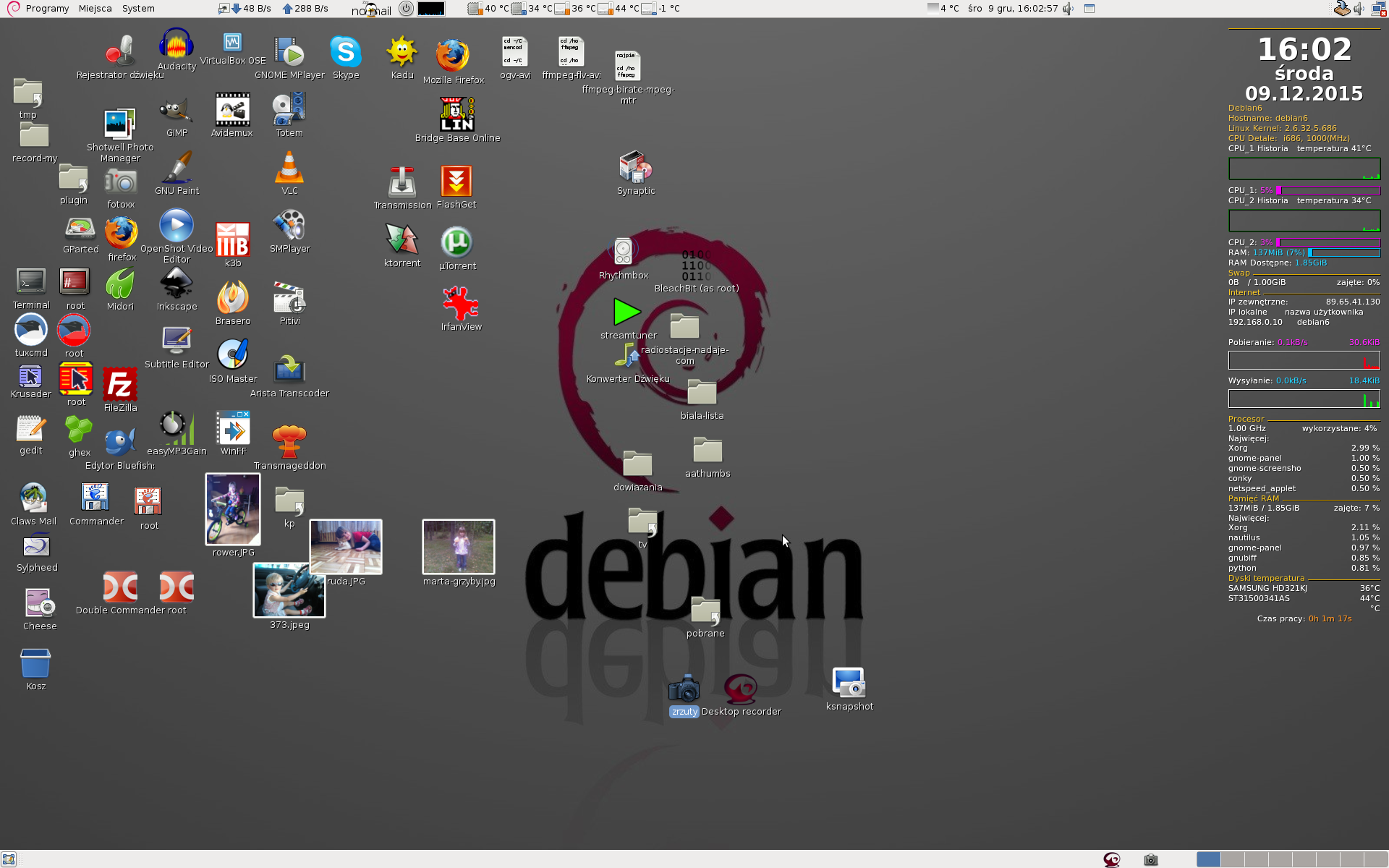
Task: Click the Terminal icon
Action: coord(31,281)
